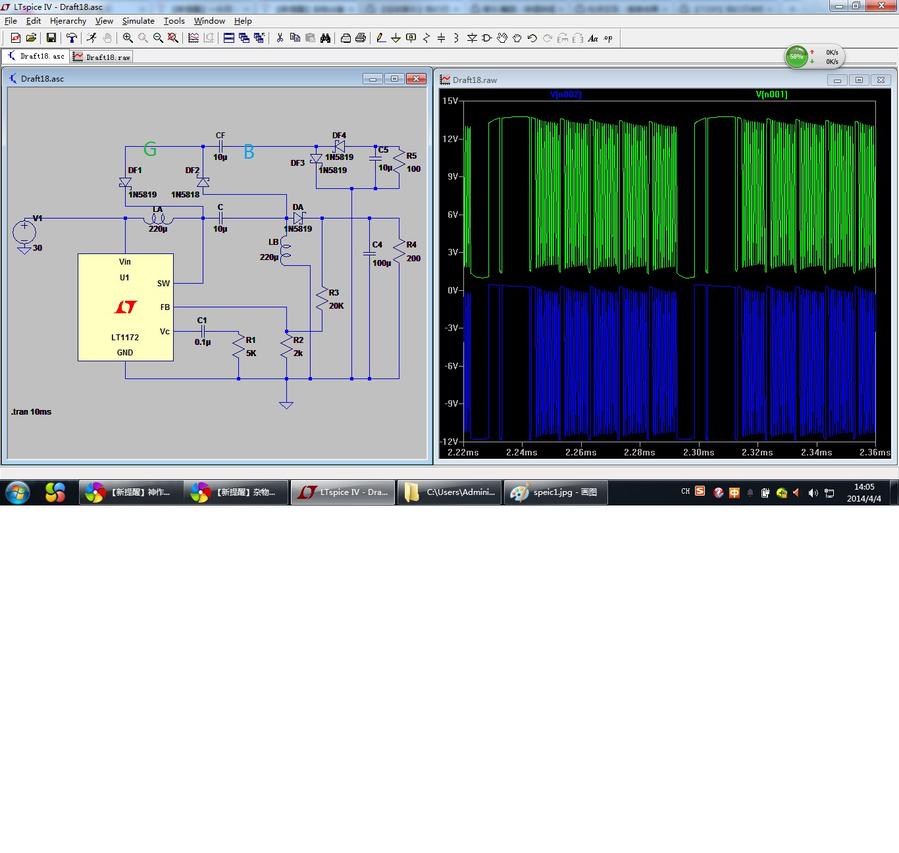Image resolution: width=899 pixels, height=853 pixels.
Task: Click the Find binoculars icon
Action: point(326,38)
